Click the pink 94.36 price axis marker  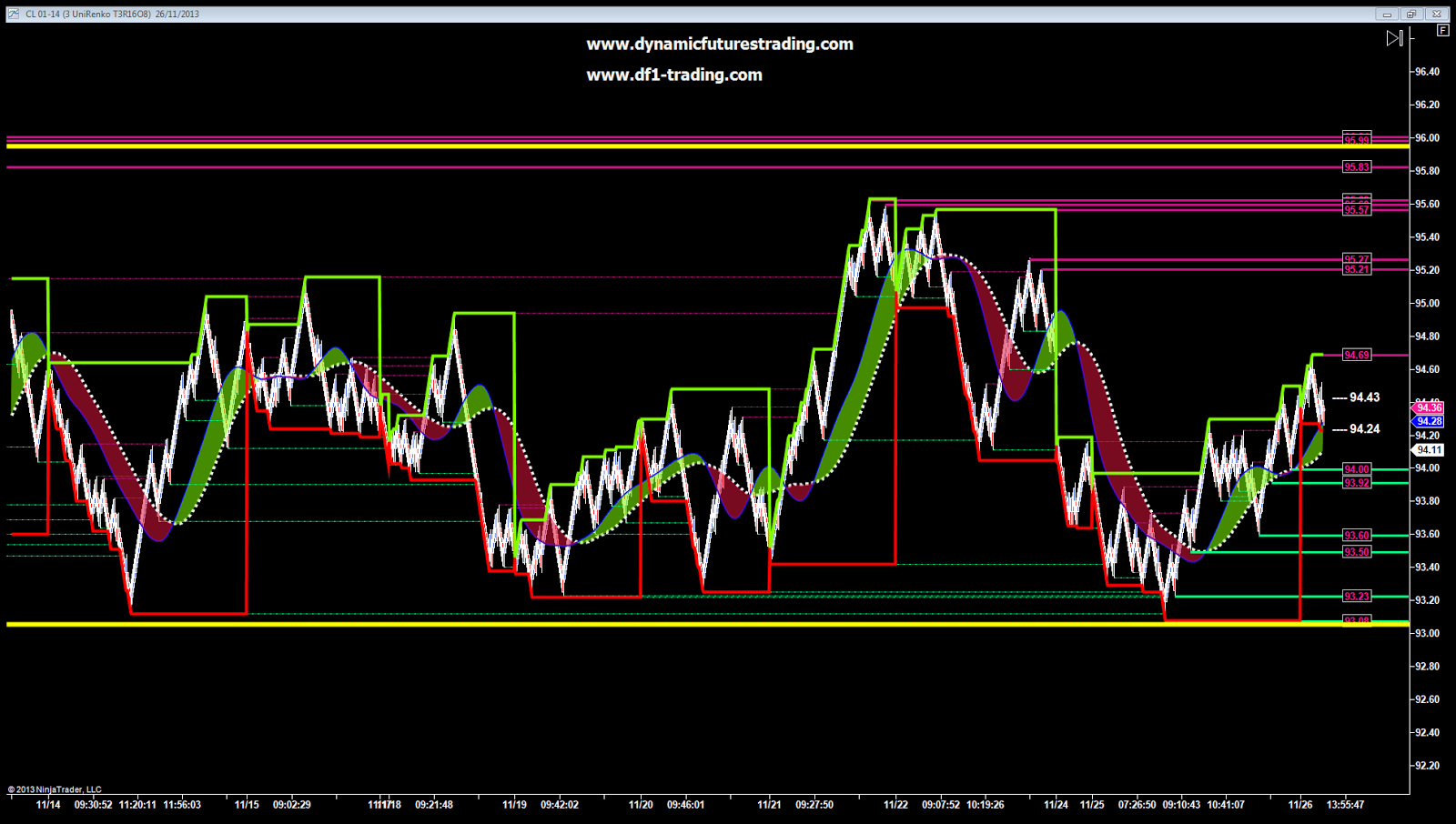[x=1429, y=408]
